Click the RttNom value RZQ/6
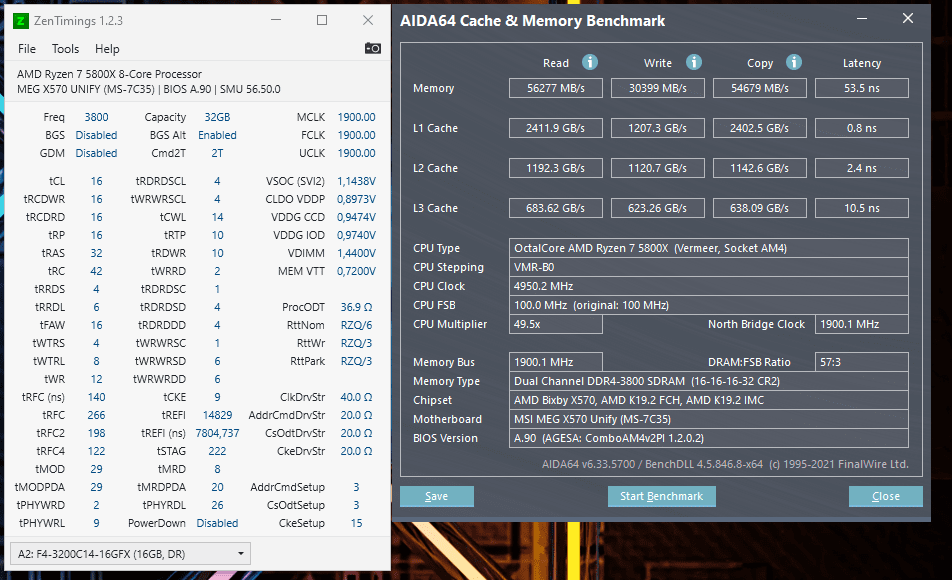The width and height of the screenshot is (952, 580). click(356, 325)
